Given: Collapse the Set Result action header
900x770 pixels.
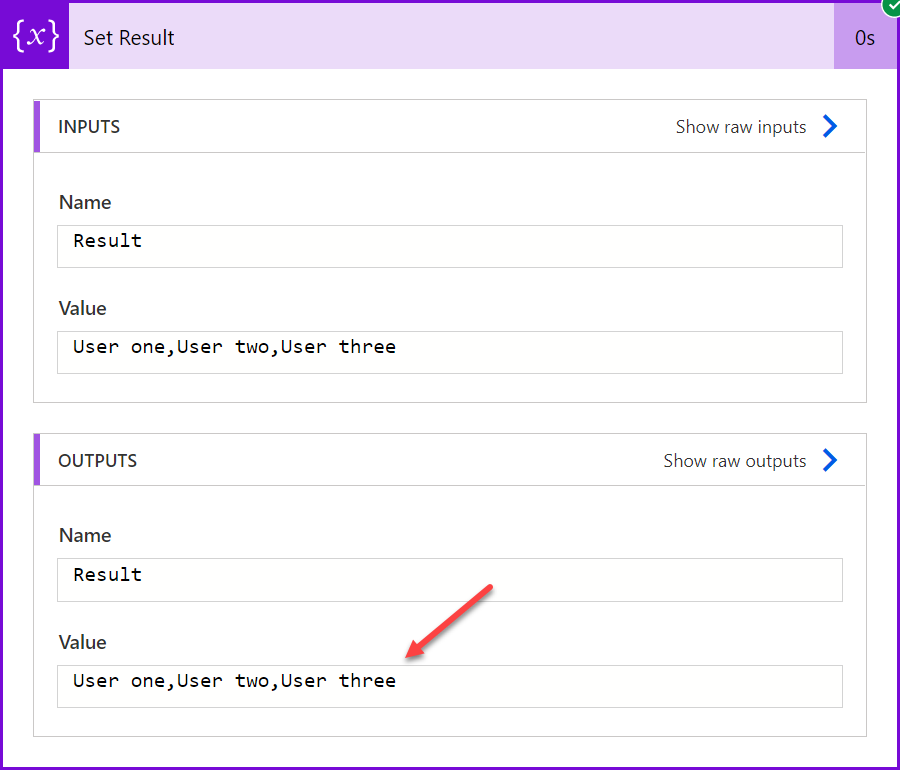Looking at the screenshot, I should click(451, 37).
